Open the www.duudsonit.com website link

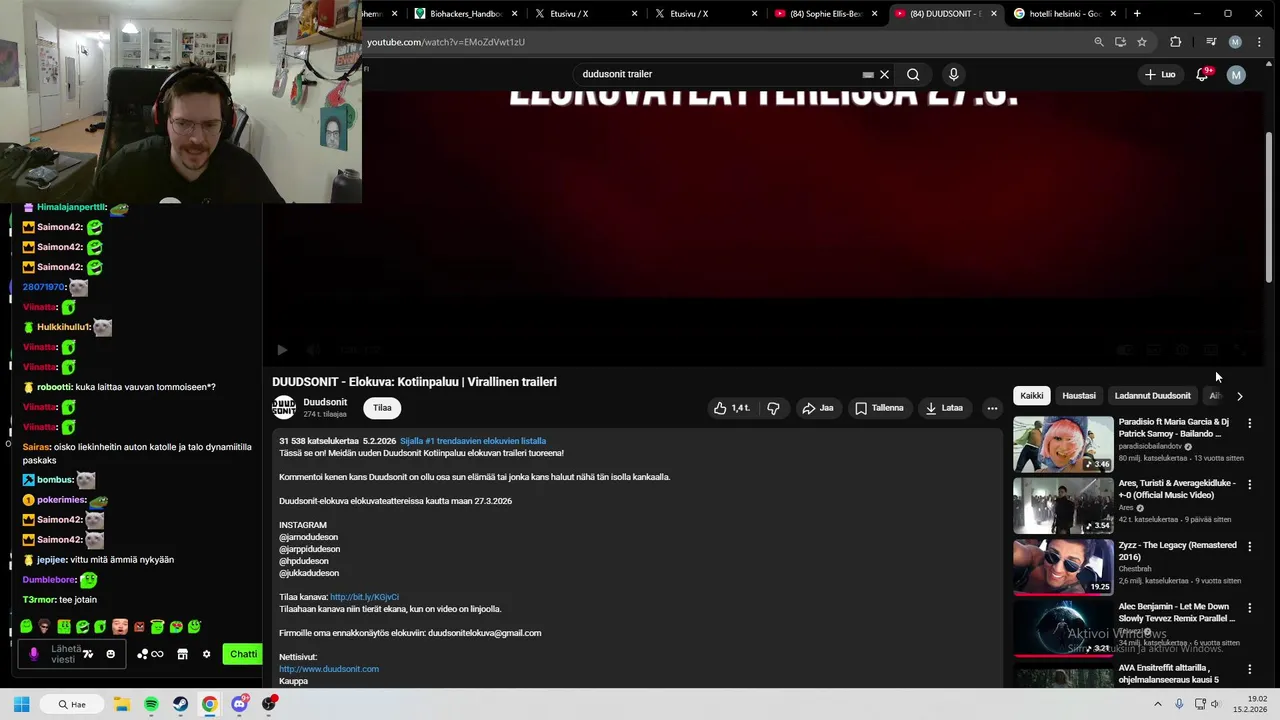(x=329, y=669)
